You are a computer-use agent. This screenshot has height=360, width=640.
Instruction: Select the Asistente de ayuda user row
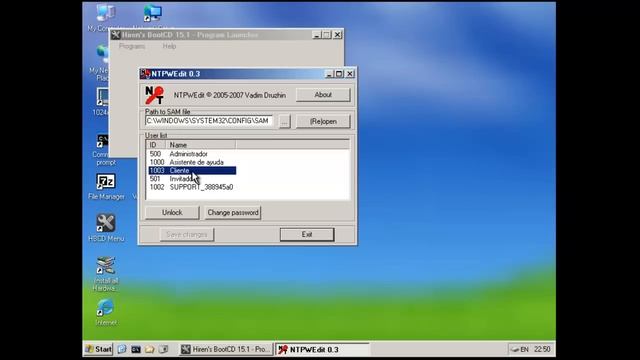(192, 162)
